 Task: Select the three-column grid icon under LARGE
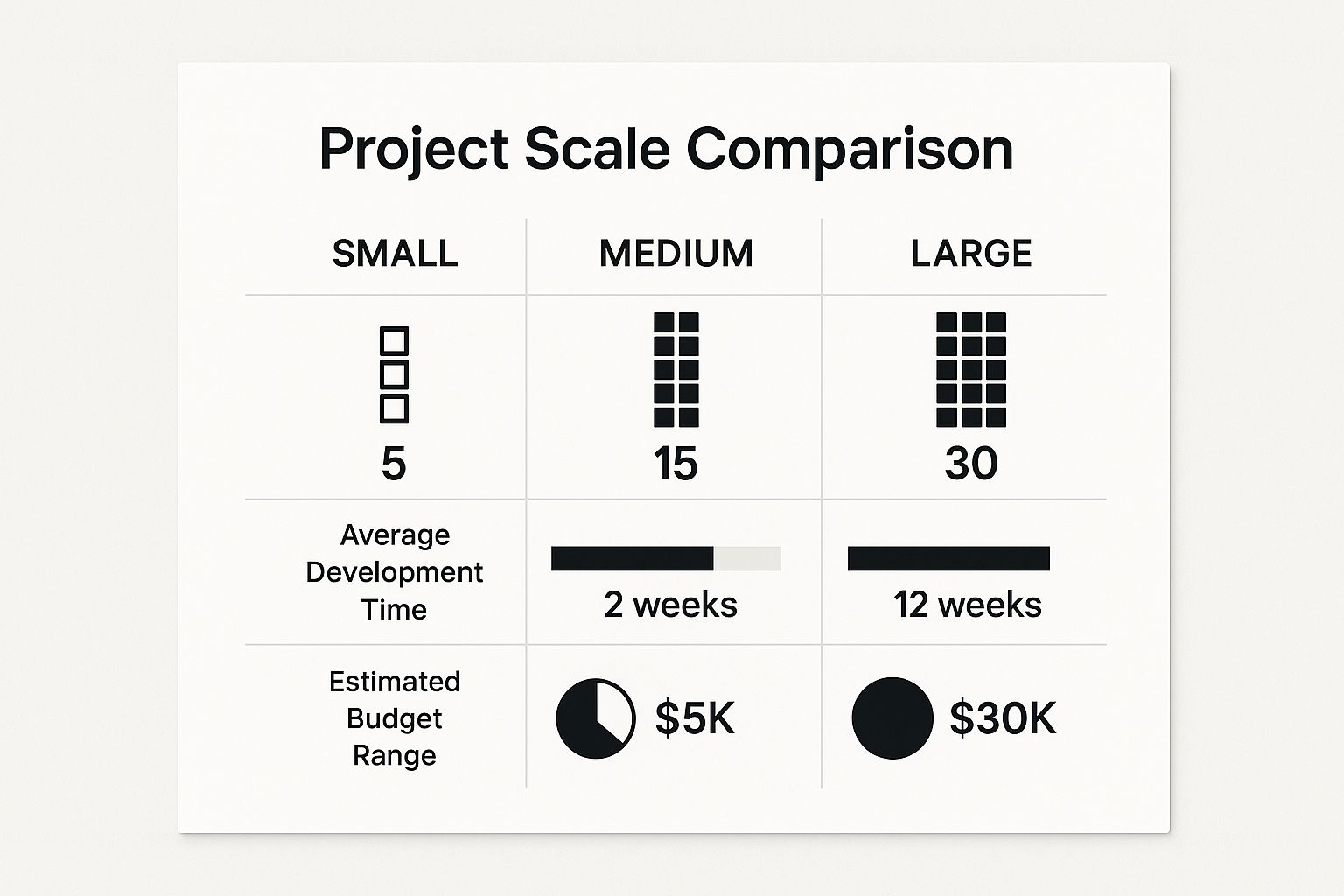(971, 369)
